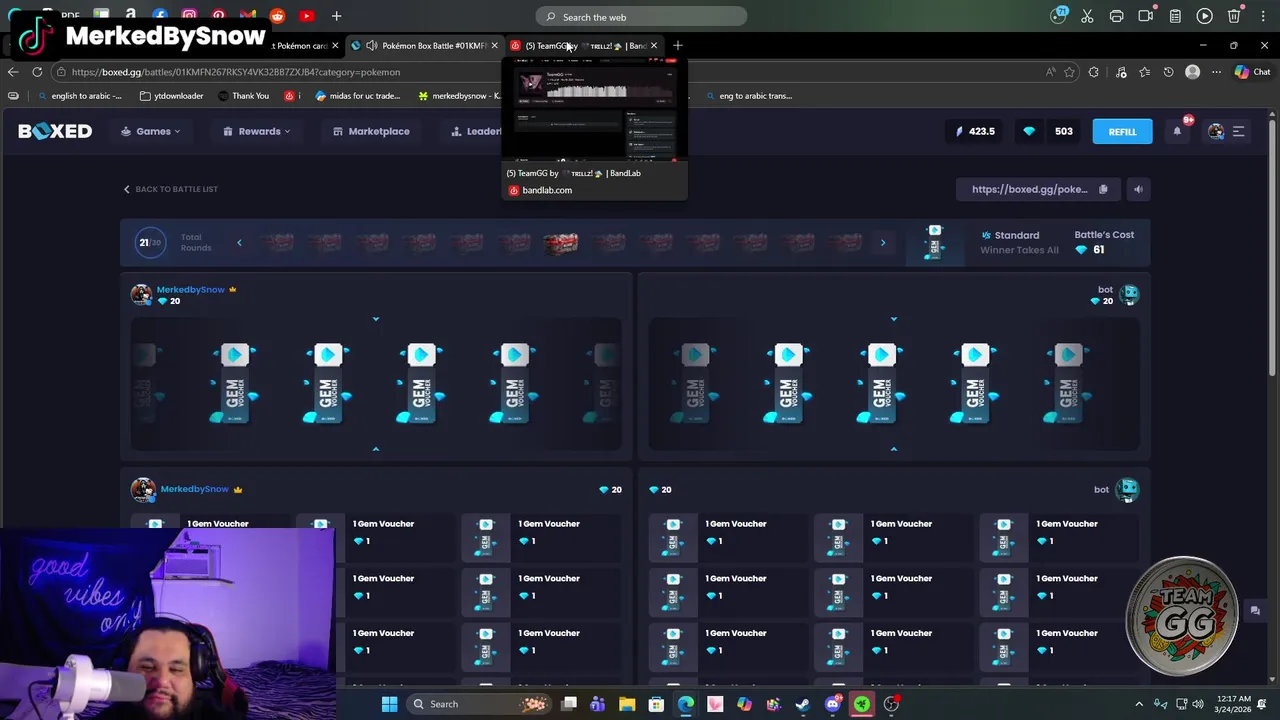Image resolution: width=1280 pixels, height=720 pixels.
Task: Click the bot avatar in the winnings list
Action: click(x=1128, y=489)
